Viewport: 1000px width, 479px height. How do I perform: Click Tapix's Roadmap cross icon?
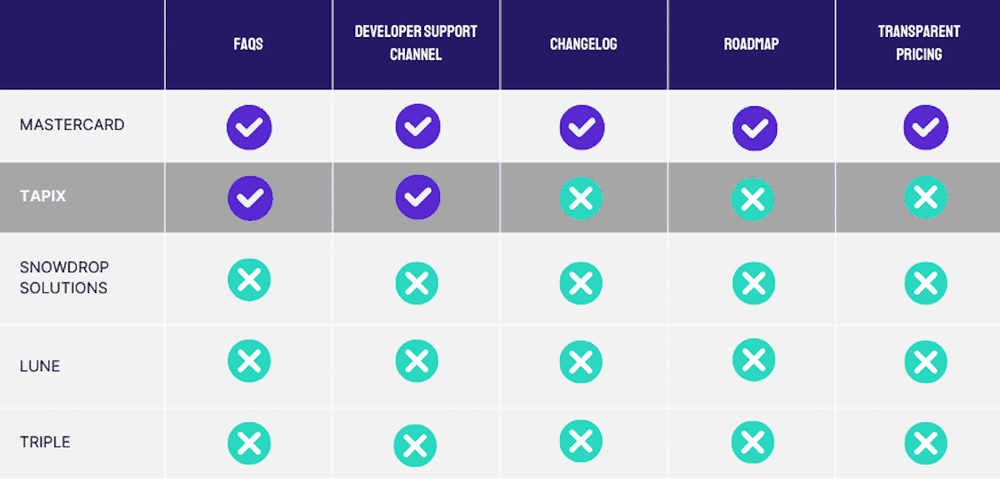[753, 200]
